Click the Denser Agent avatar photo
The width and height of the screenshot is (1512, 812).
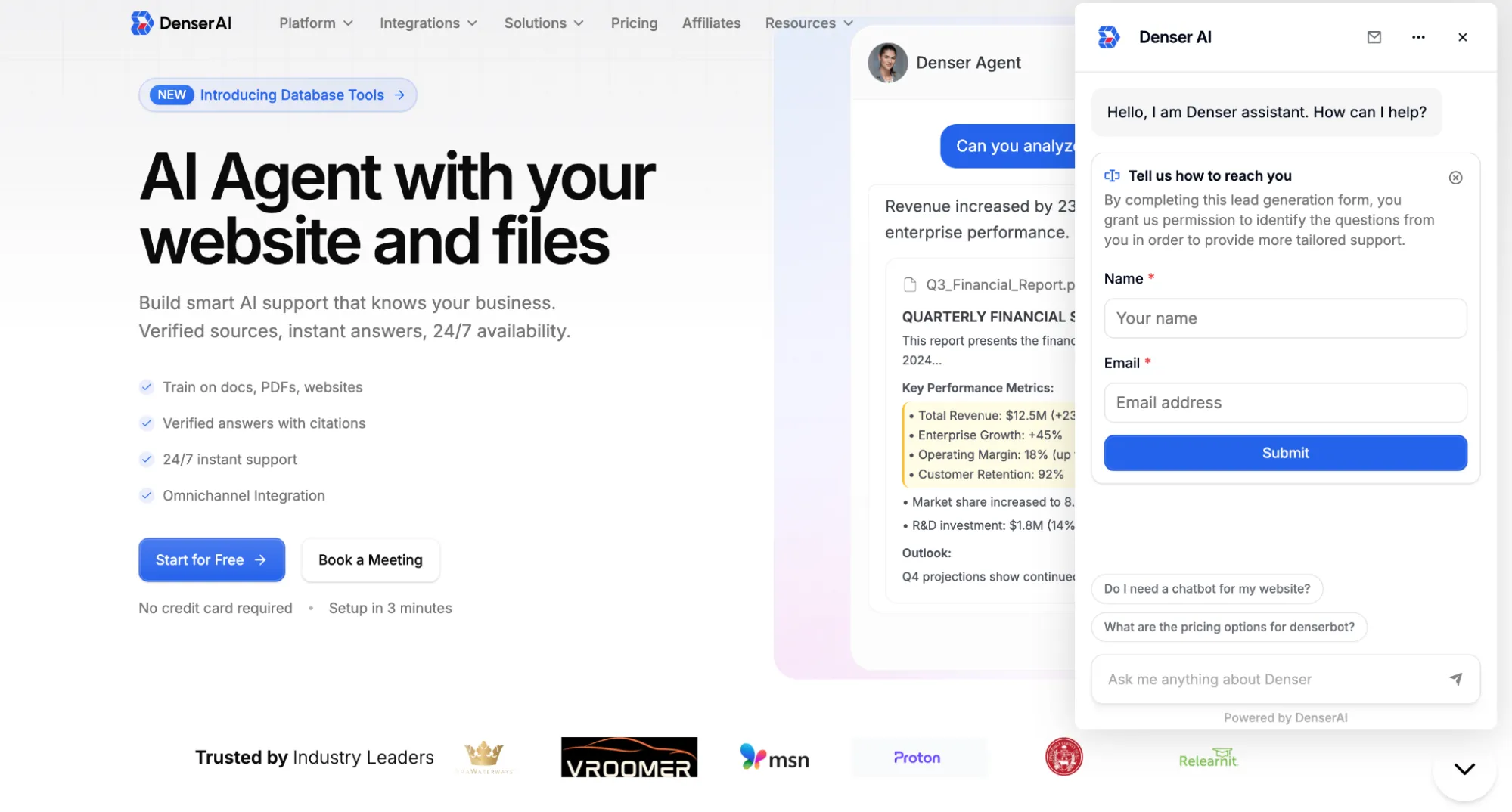point(886,63)
